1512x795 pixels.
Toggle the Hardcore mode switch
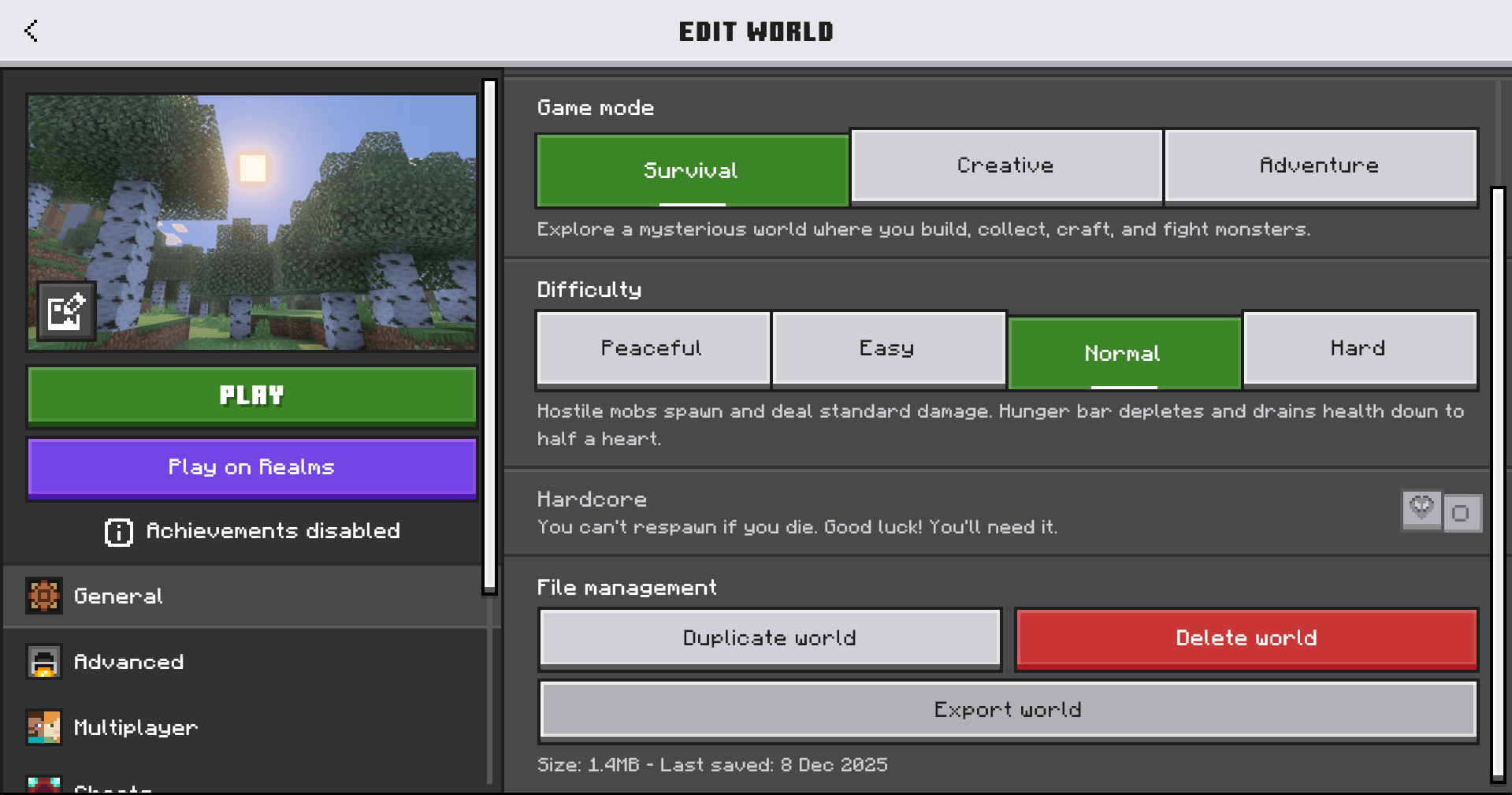[1460, 513]
